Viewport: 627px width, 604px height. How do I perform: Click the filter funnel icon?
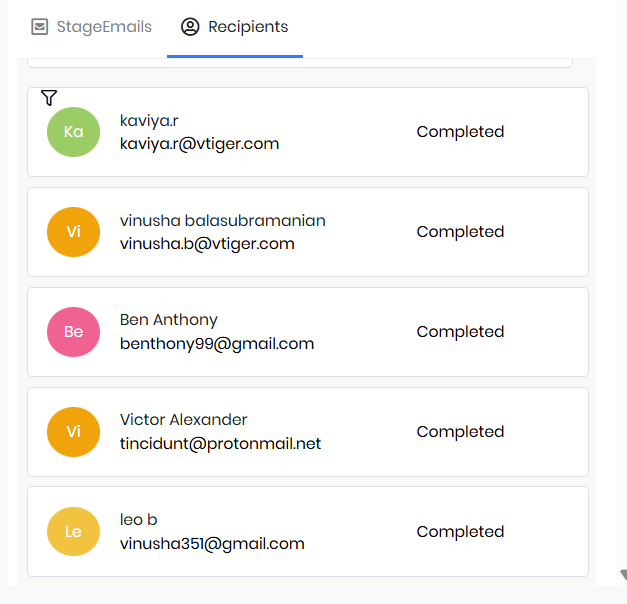pos(49,97)
